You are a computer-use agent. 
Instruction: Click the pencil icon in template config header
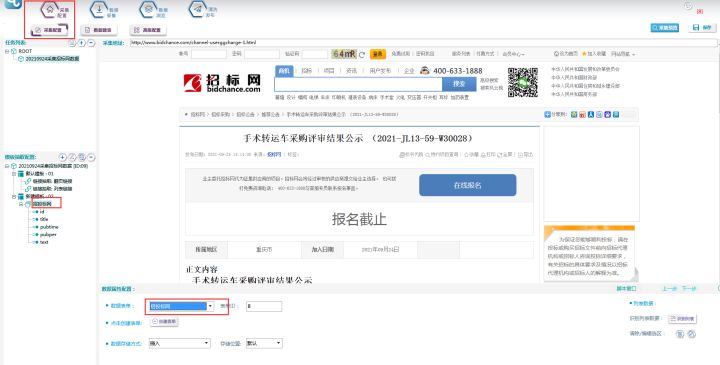[72, 157]
